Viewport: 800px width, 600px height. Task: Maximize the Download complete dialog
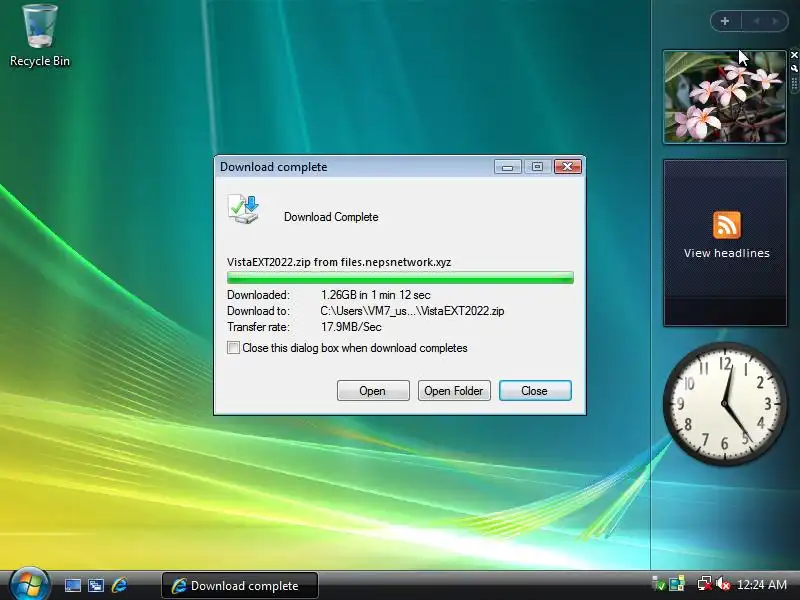(537, 167)
